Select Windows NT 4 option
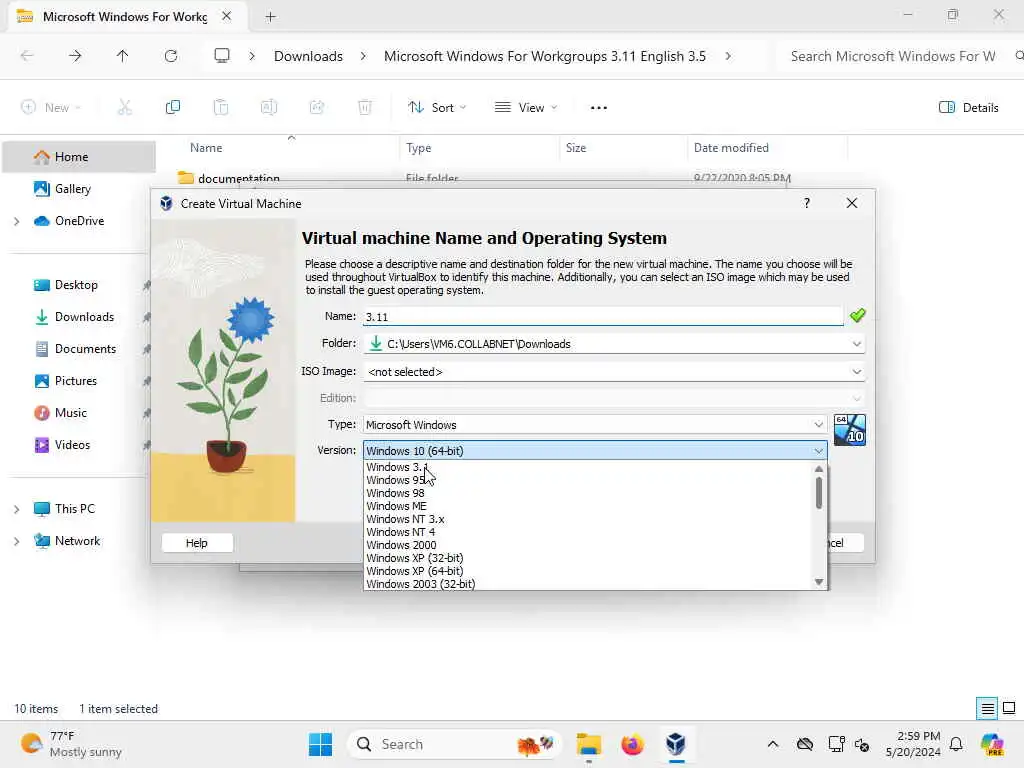 point(590,532)
